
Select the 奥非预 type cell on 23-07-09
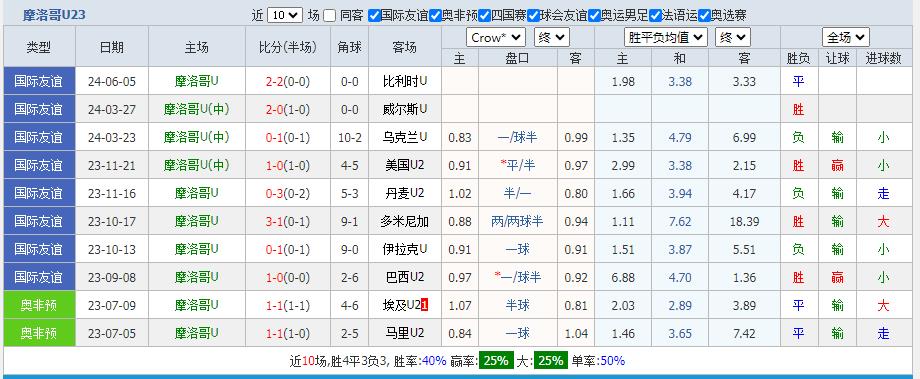pos(39,305)
